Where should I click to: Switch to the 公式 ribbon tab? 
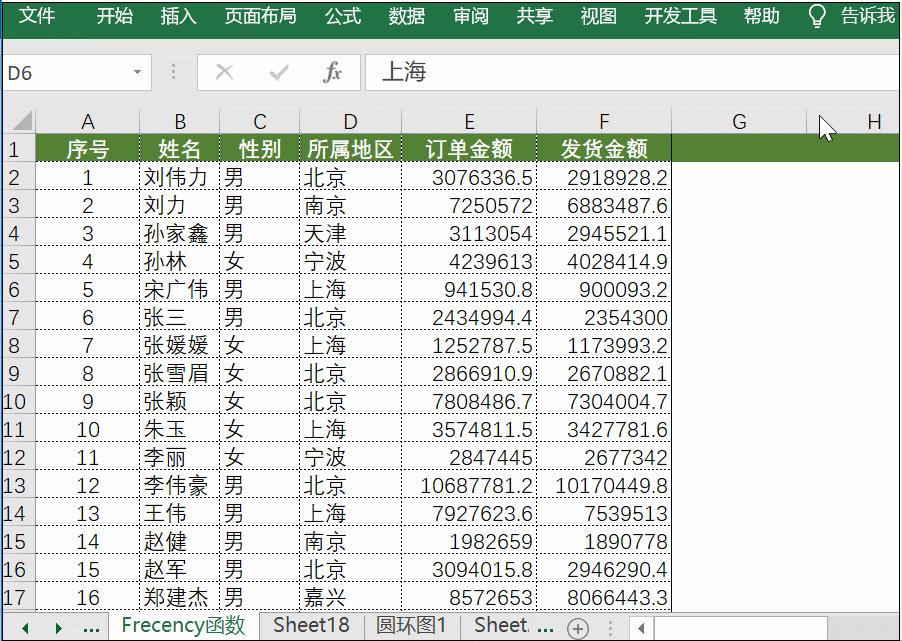coord(342,16)
